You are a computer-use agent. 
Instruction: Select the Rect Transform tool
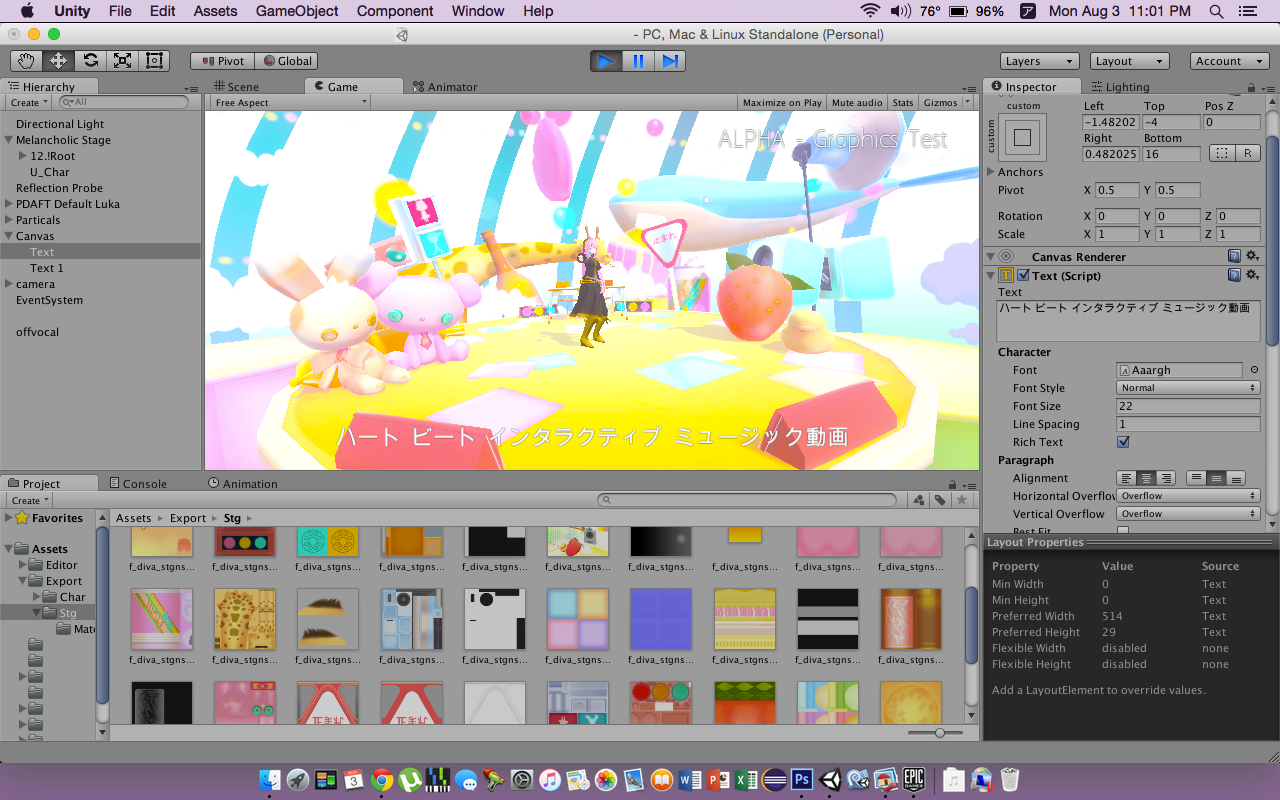coord(154,61)
